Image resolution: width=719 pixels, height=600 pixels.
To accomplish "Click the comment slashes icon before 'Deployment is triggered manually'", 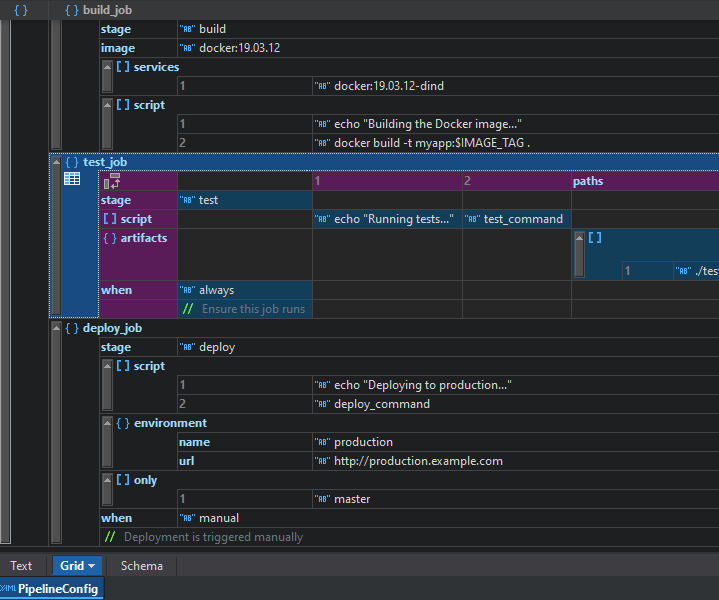I will 110,537.
